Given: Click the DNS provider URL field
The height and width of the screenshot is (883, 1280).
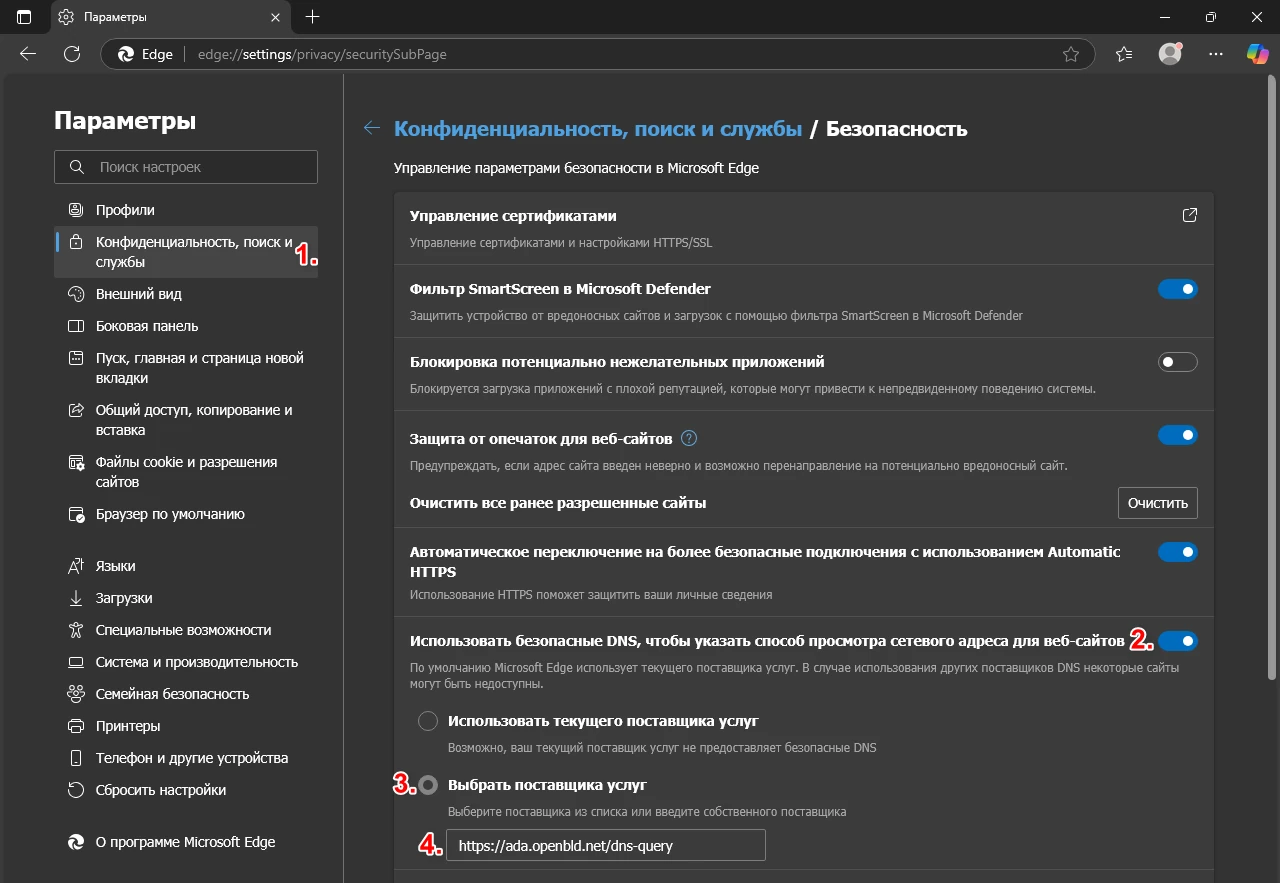Looking at the screenshot, I should (x=606, y=845).
